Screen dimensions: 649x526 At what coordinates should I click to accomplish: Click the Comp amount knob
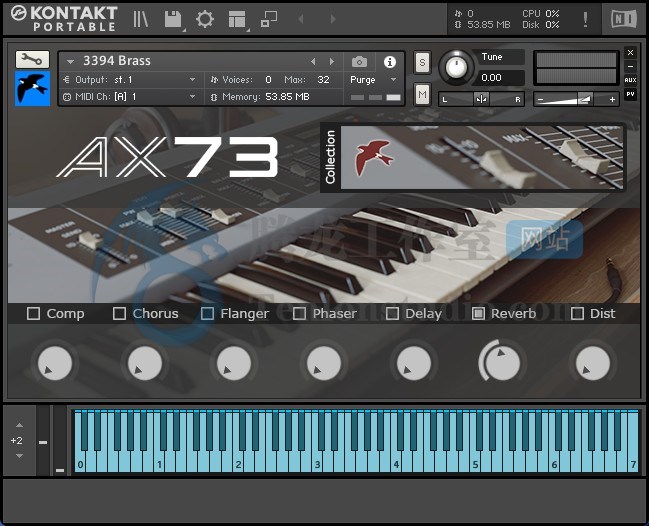click(55, 363)
